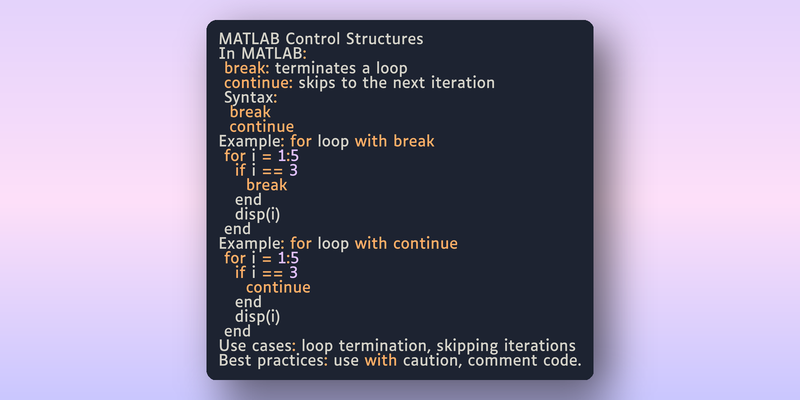This screenshot has height=400, width=800.
Task: Click the first 'if i == 3' line
Action: tap(266, 170)
